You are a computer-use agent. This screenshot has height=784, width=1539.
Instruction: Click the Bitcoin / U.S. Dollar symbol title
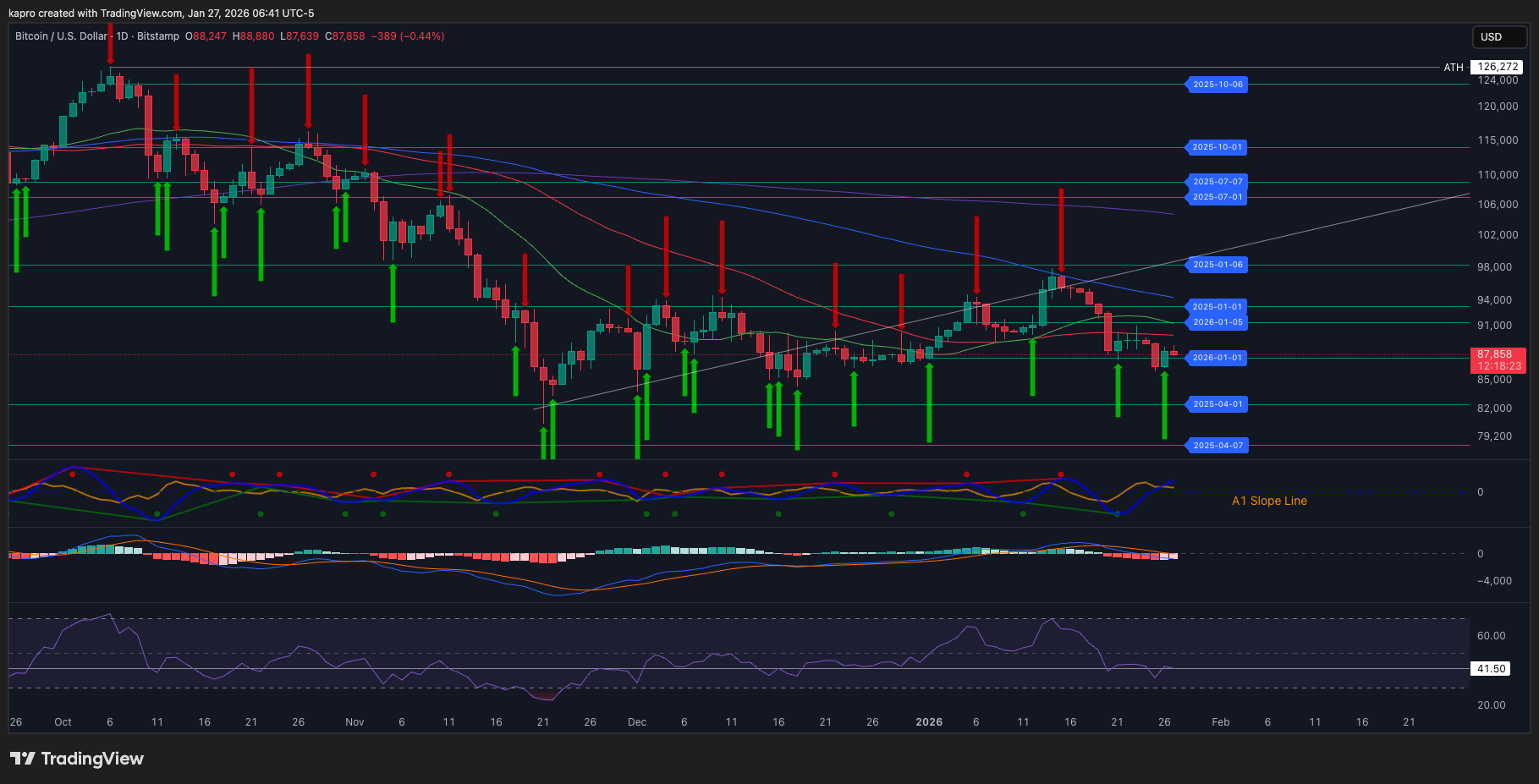pos(61,36)
